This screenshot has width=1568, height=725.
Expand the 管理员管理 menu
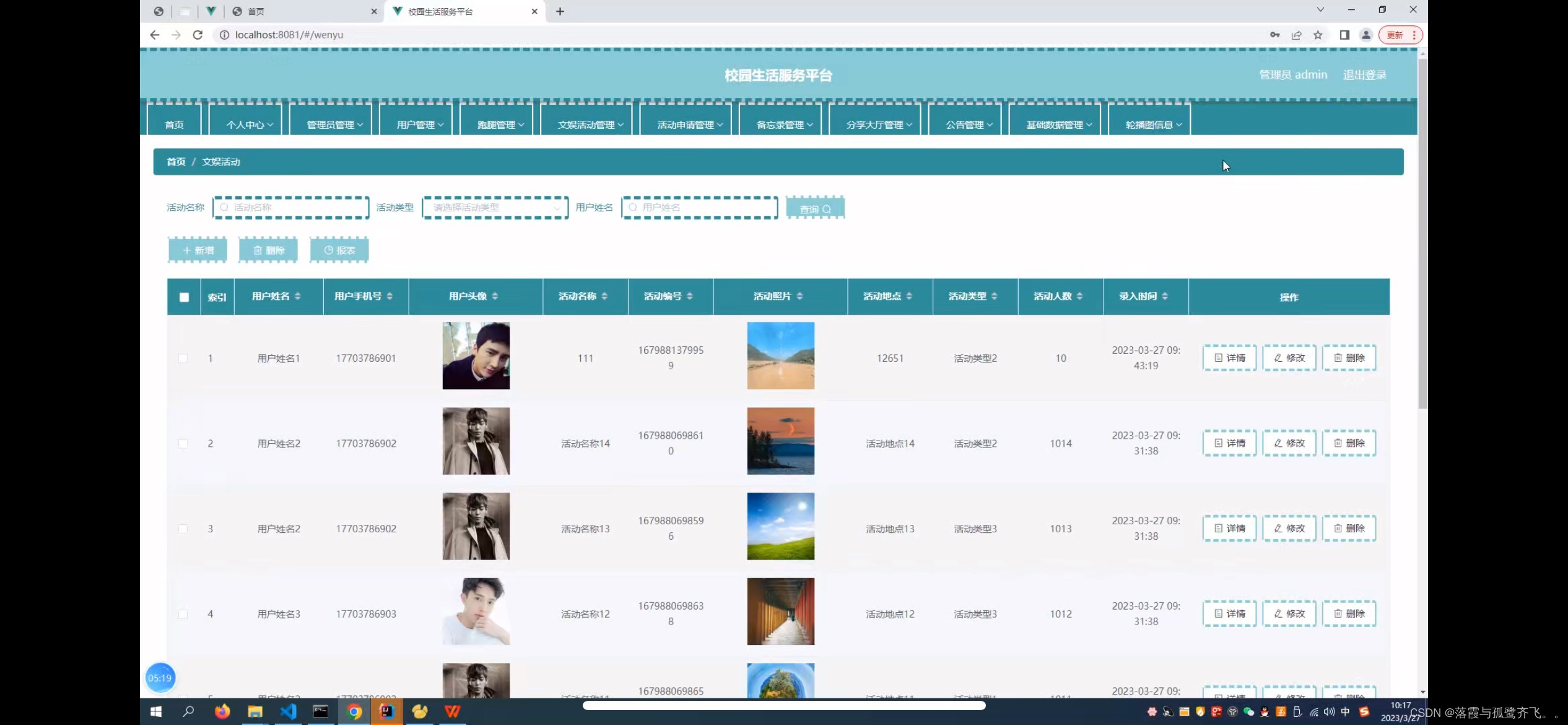tap(331, 120)
